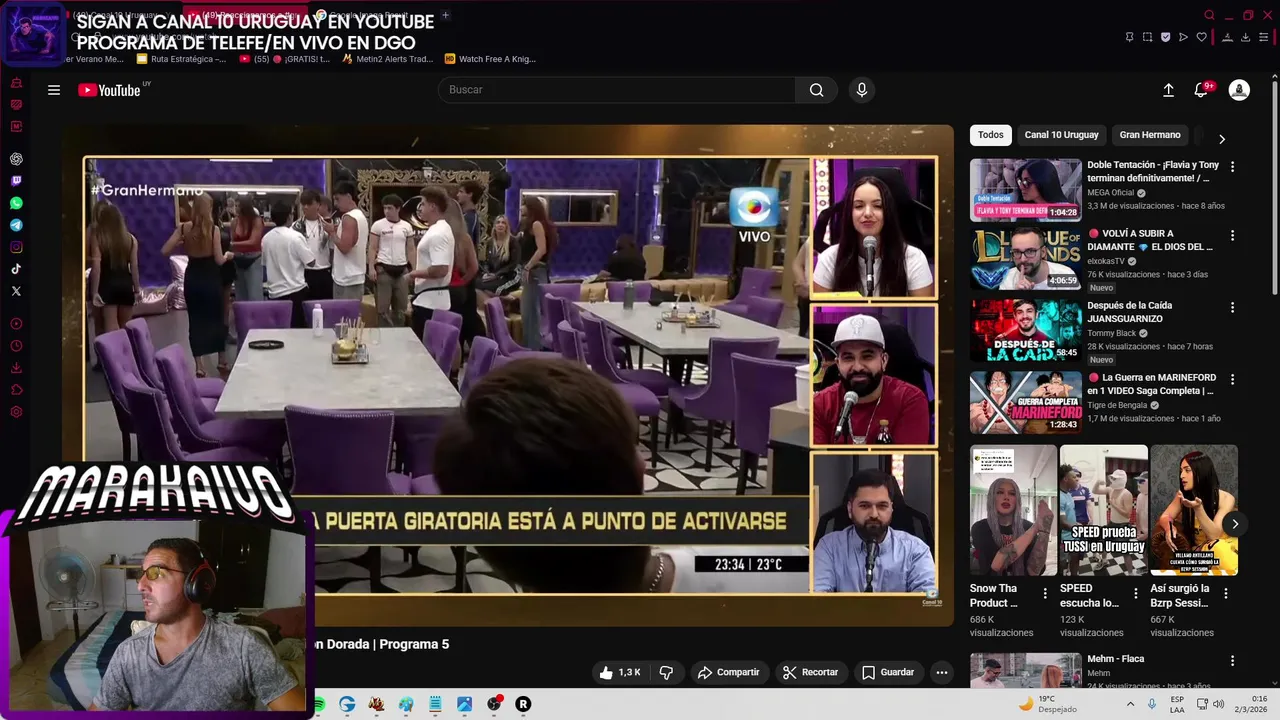Open La Guerra en MARINEFORD thumbnail

(x=1025, y=402)
